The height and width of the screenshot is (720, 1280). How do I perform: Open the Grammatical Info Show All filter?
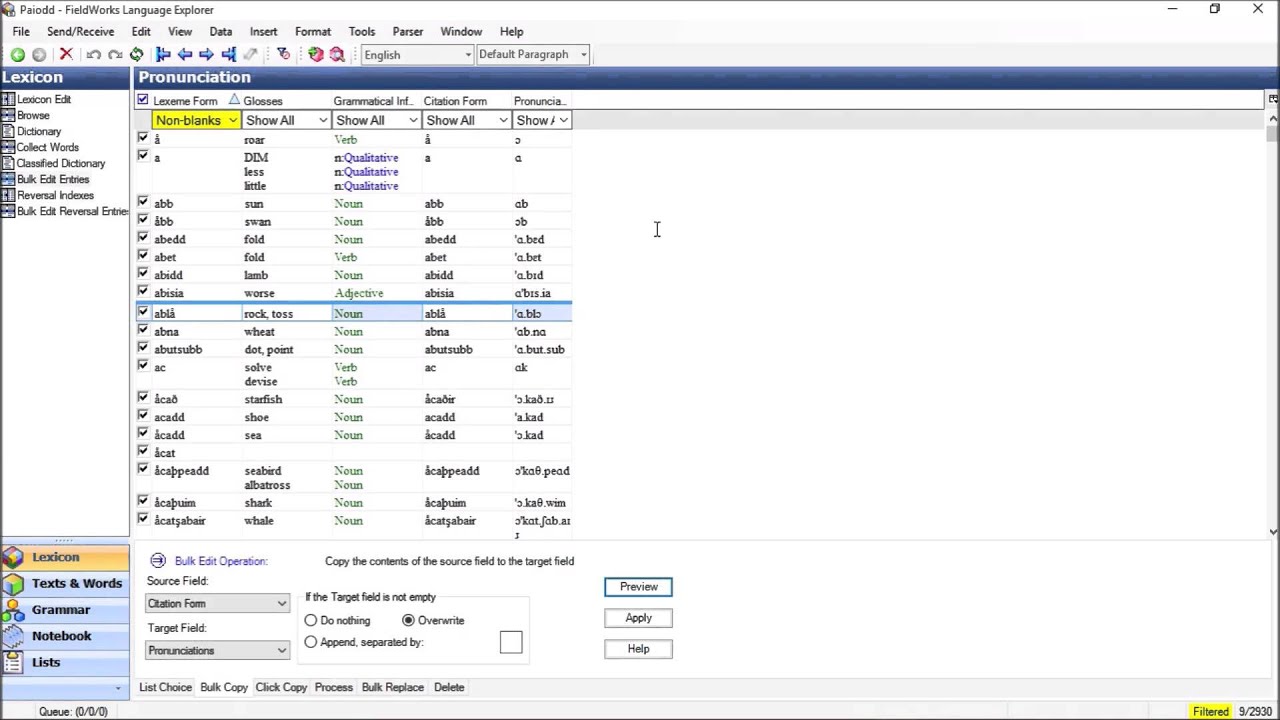377,121
